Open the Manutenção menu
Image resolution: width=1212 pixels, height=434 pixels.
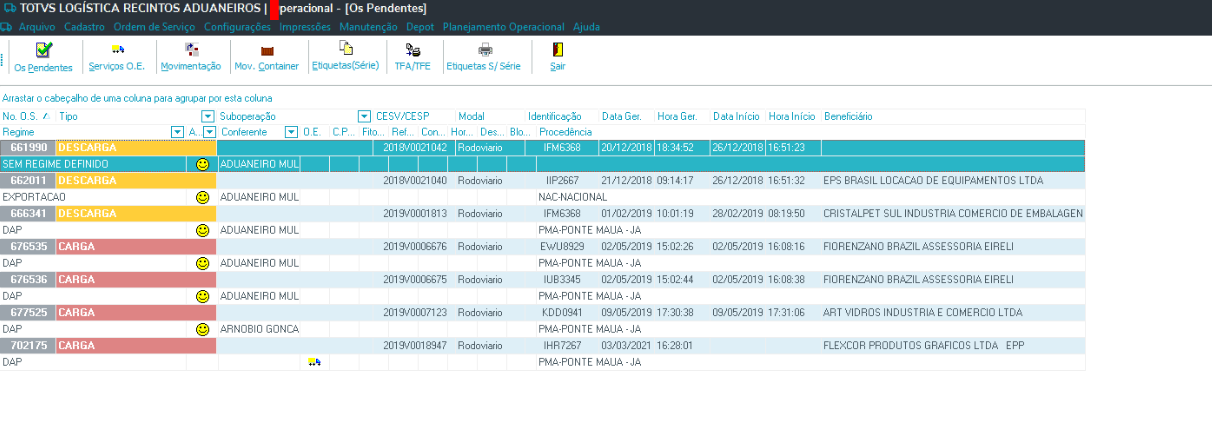[368, 27]
